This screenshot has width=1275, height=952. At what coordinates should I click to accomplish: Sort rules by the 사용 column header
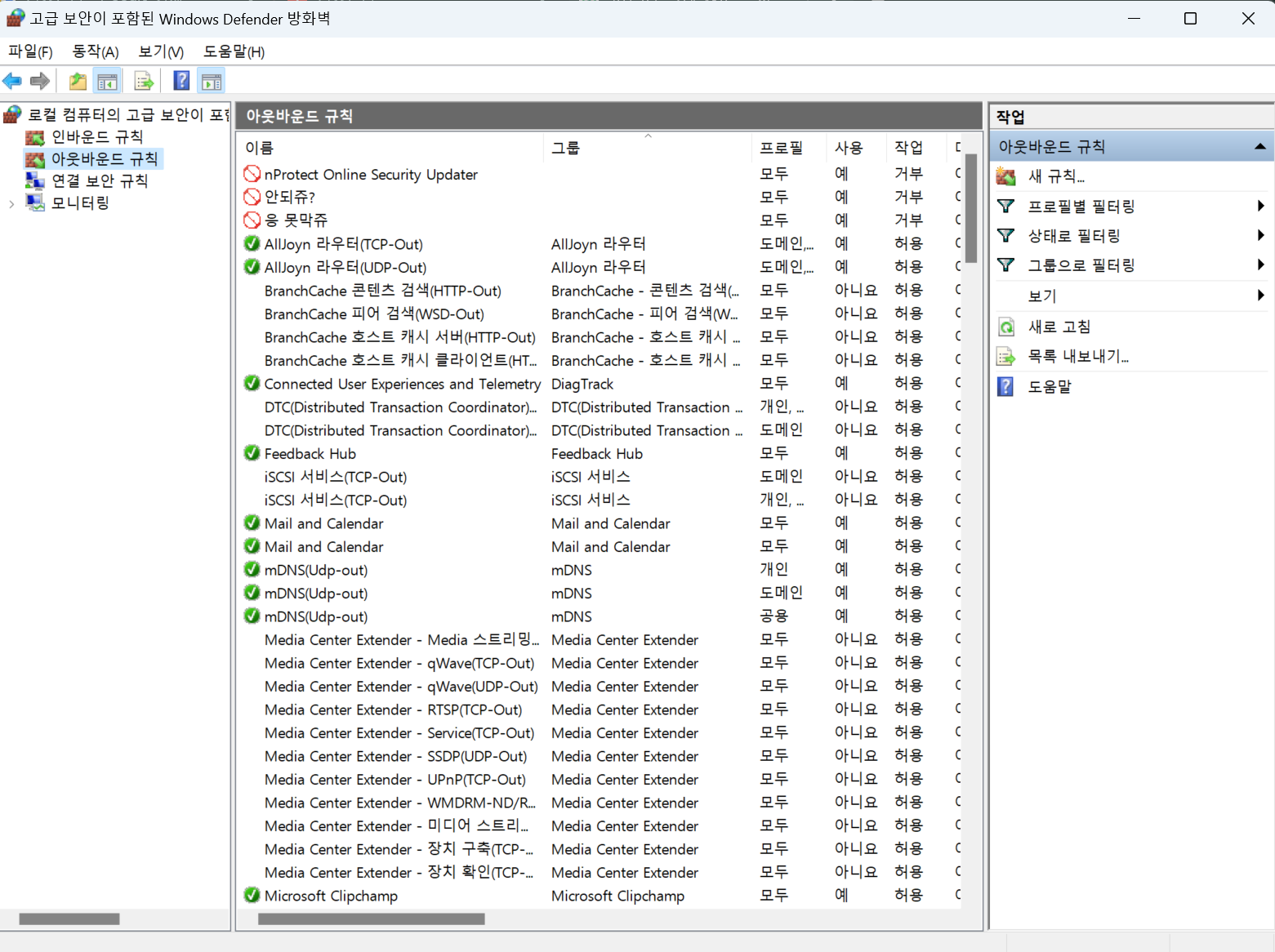(x=856, y=148)
